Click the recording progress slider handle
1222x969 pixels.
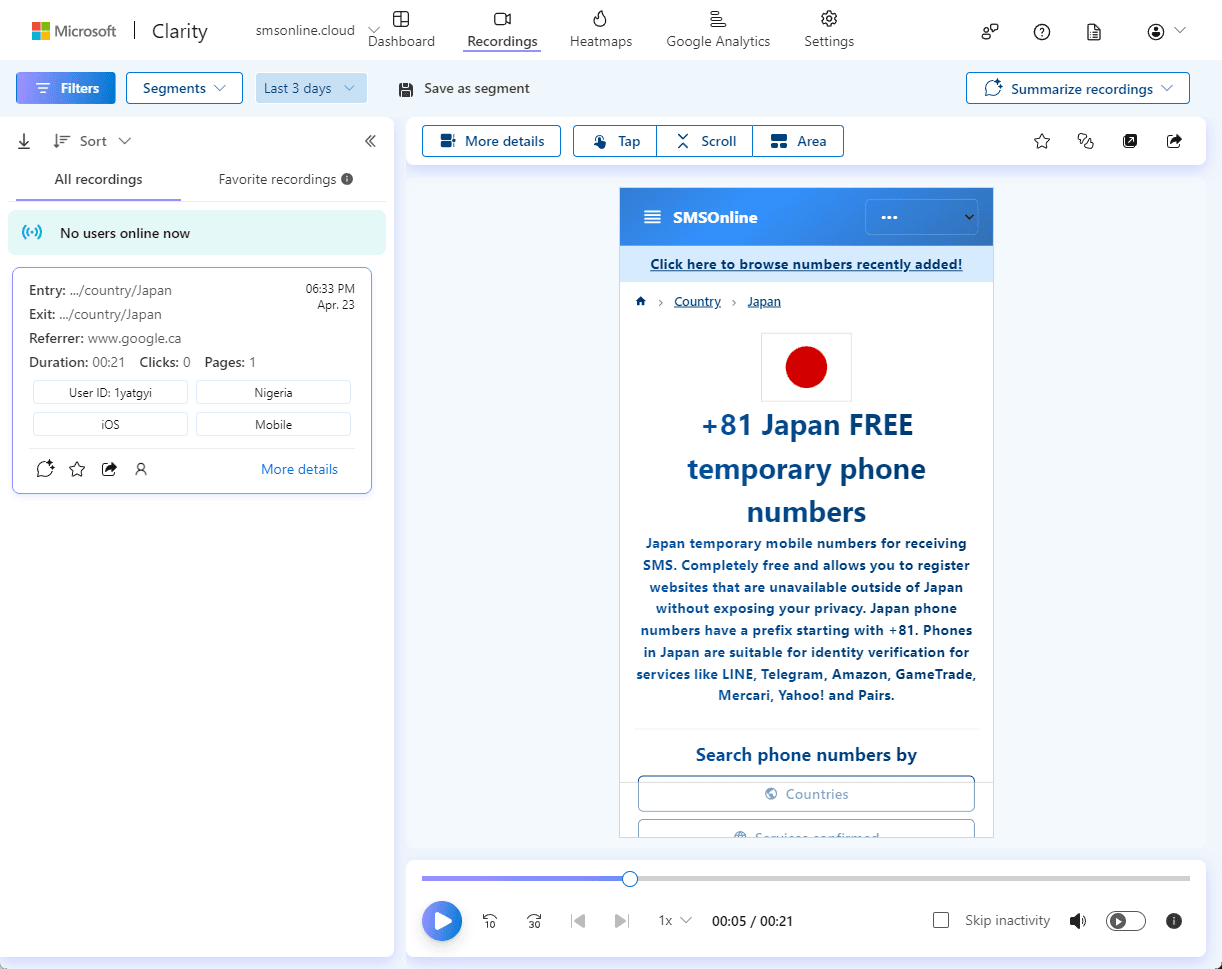(x=630, y=879)
